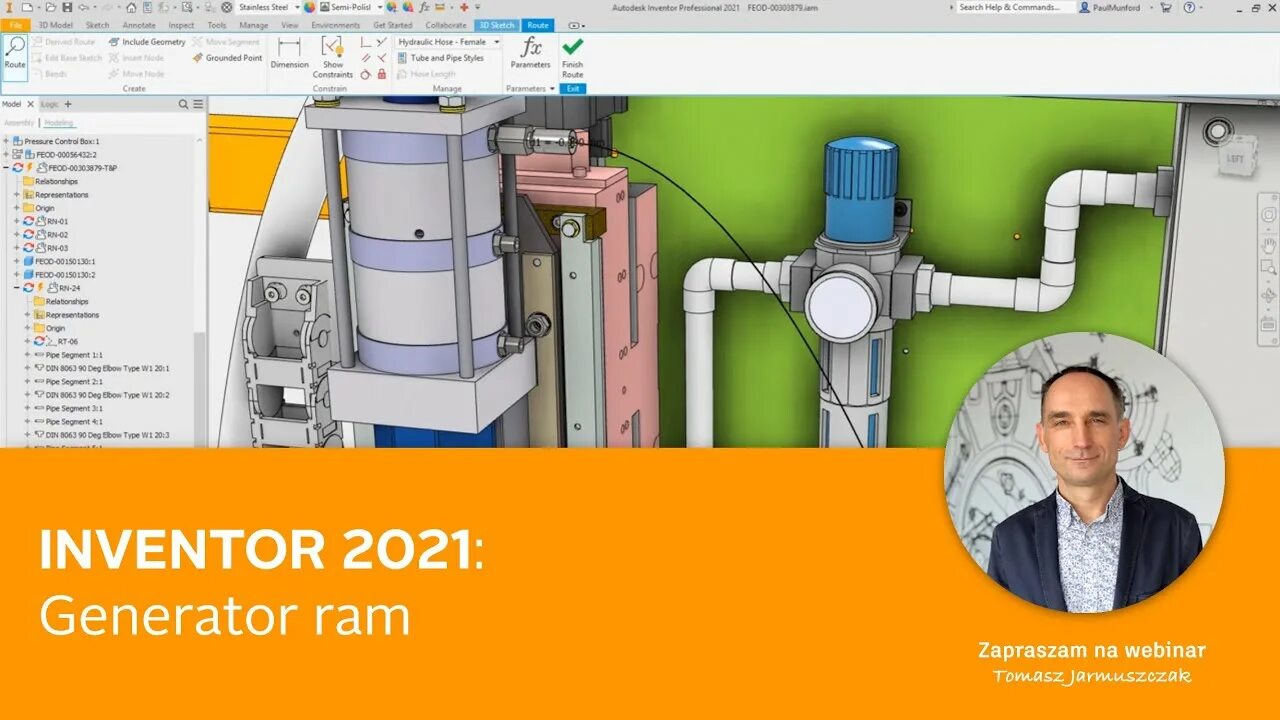This screenshot has width=1280, height=720.
Task: Select FEOD-00150130:2 in browser
Action: (65, 274)
